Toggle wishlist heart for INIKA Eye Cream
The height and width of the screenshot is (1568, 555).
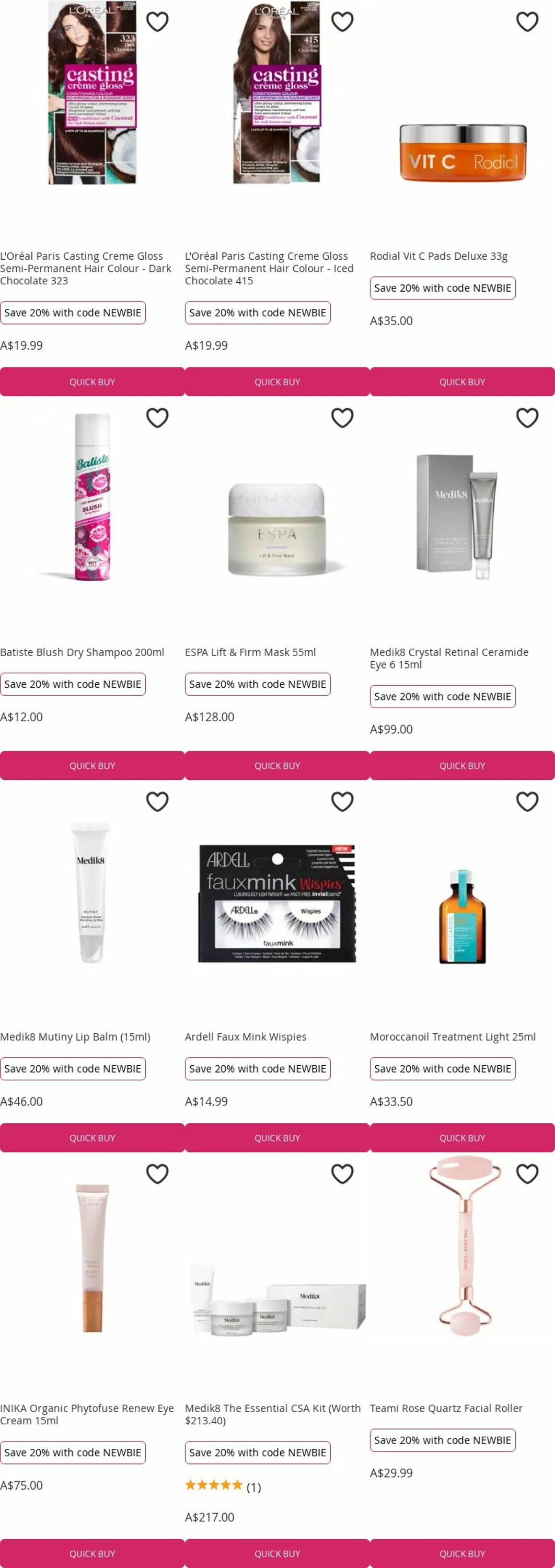157,1174
